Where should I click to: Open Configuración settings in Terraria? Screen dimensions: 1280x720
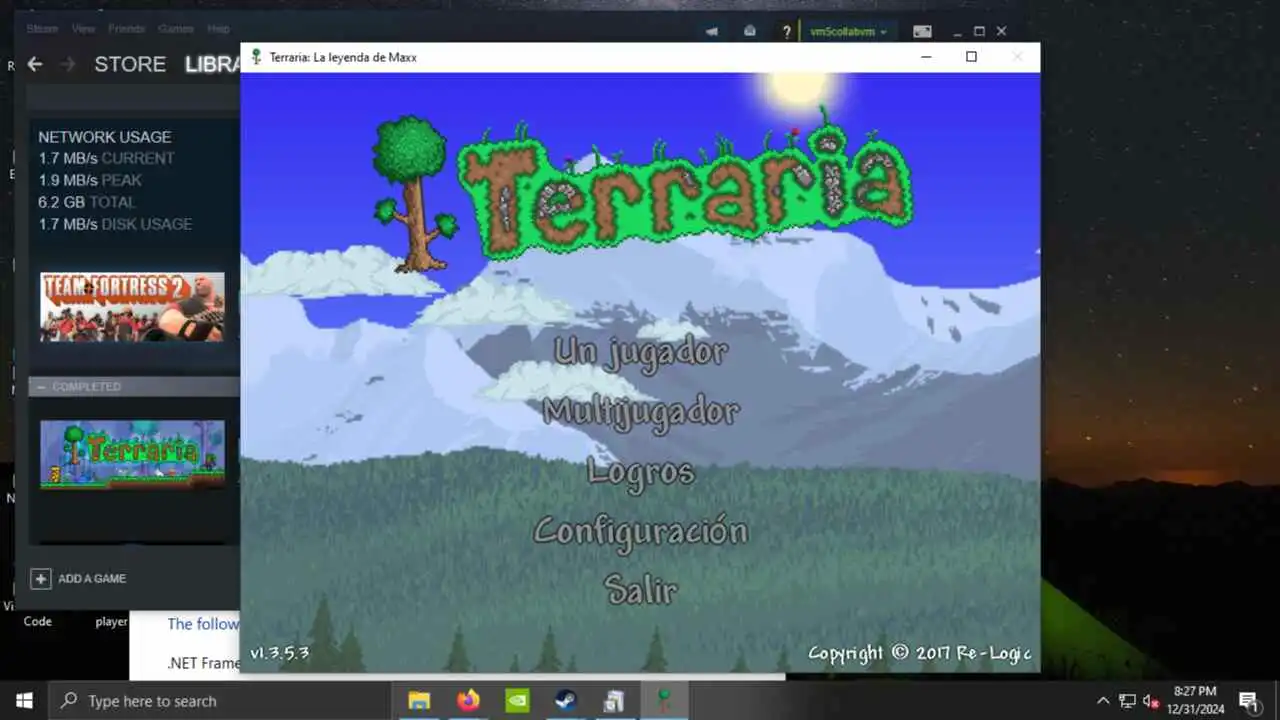click(641, 531)
